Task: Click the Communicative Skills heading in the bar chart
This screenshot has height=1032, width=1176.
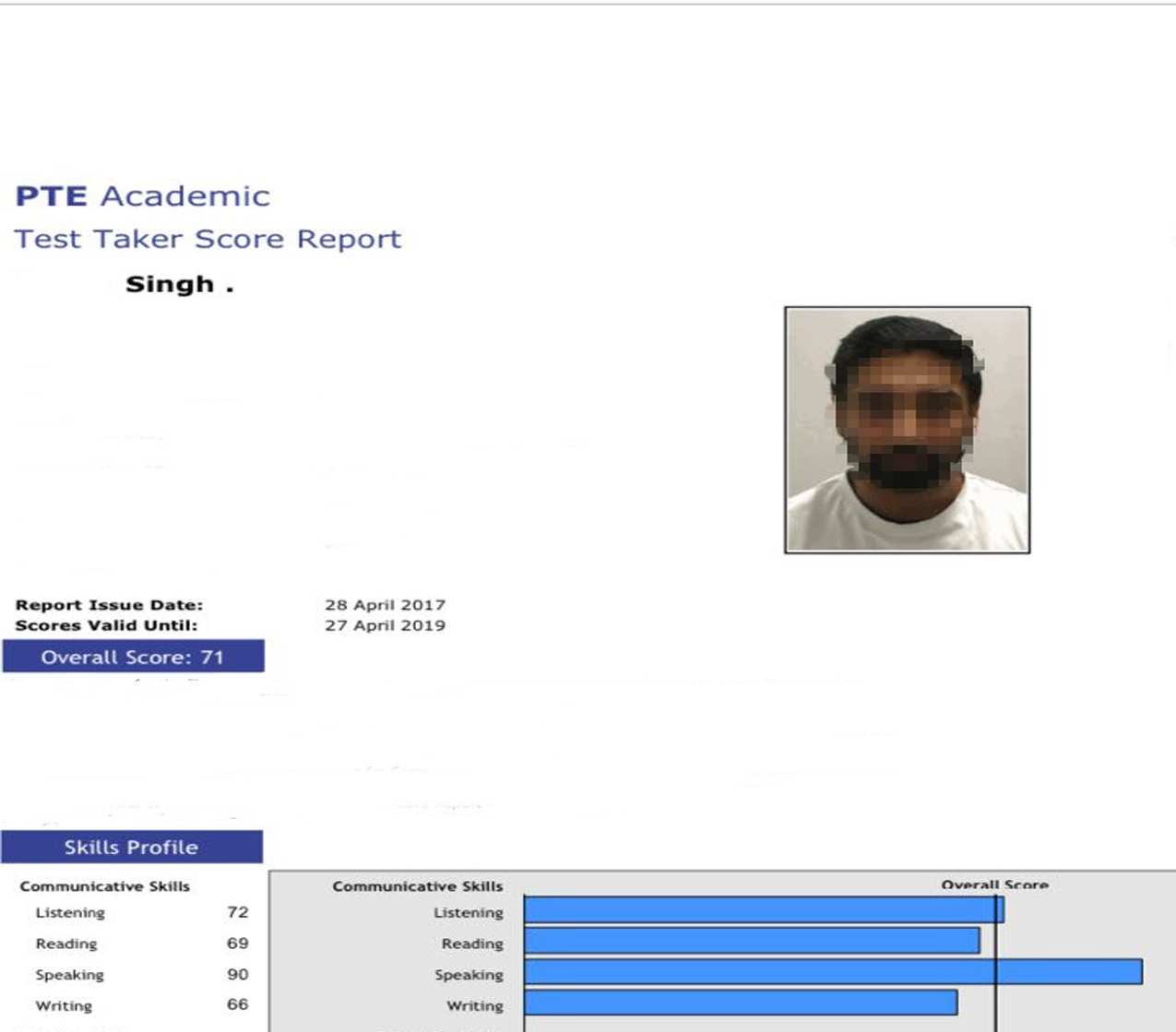Action: click(418, 886)
